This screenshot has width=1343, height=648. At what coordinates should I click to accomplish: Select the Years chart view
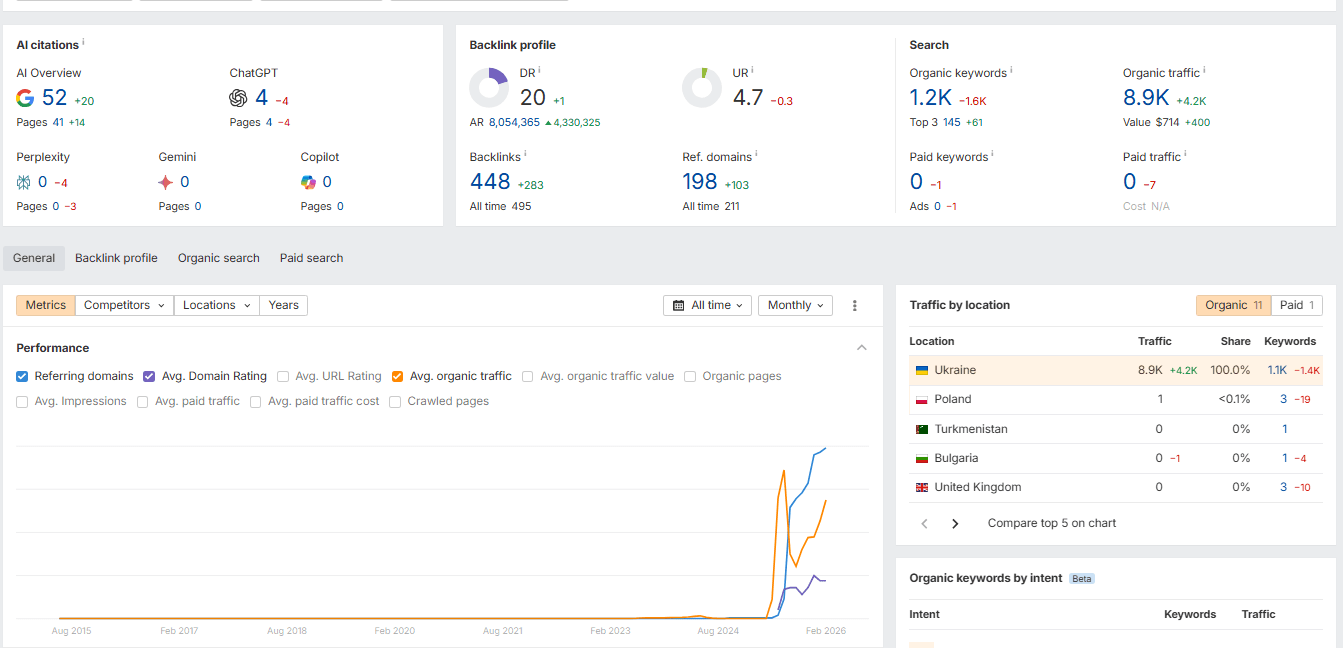284,305
